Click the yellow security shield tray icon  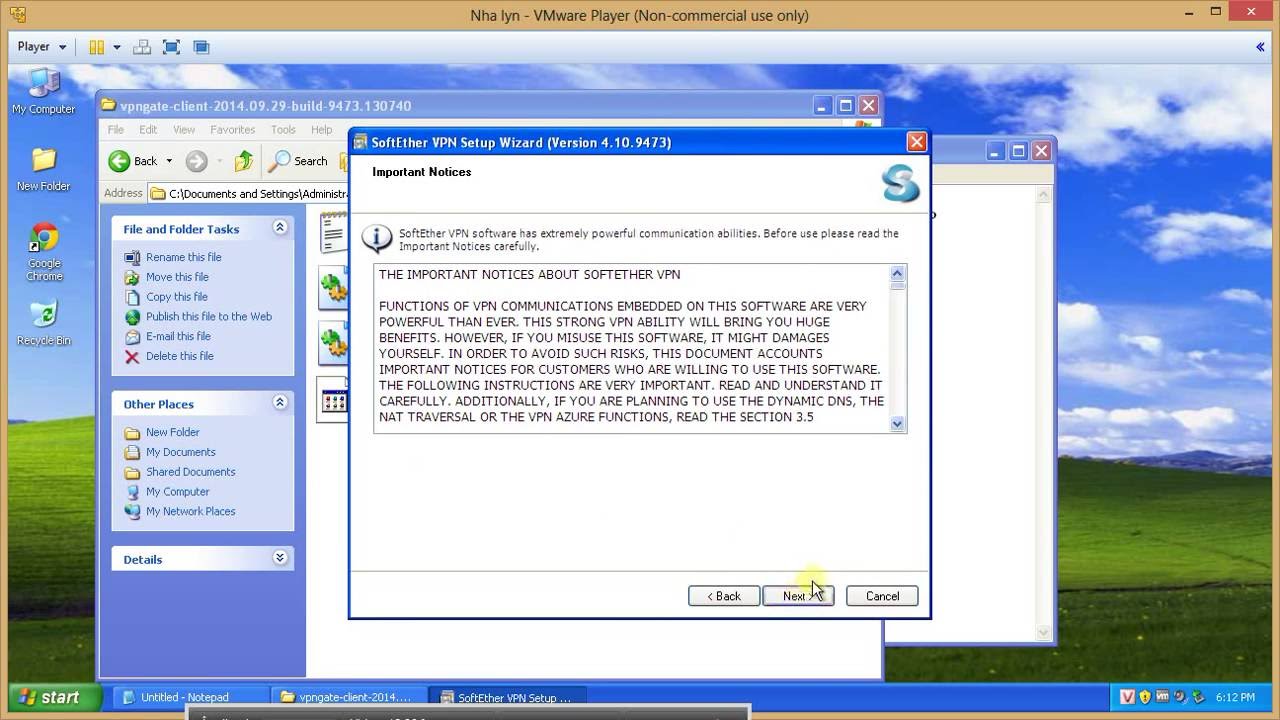tap(1146, 697)
